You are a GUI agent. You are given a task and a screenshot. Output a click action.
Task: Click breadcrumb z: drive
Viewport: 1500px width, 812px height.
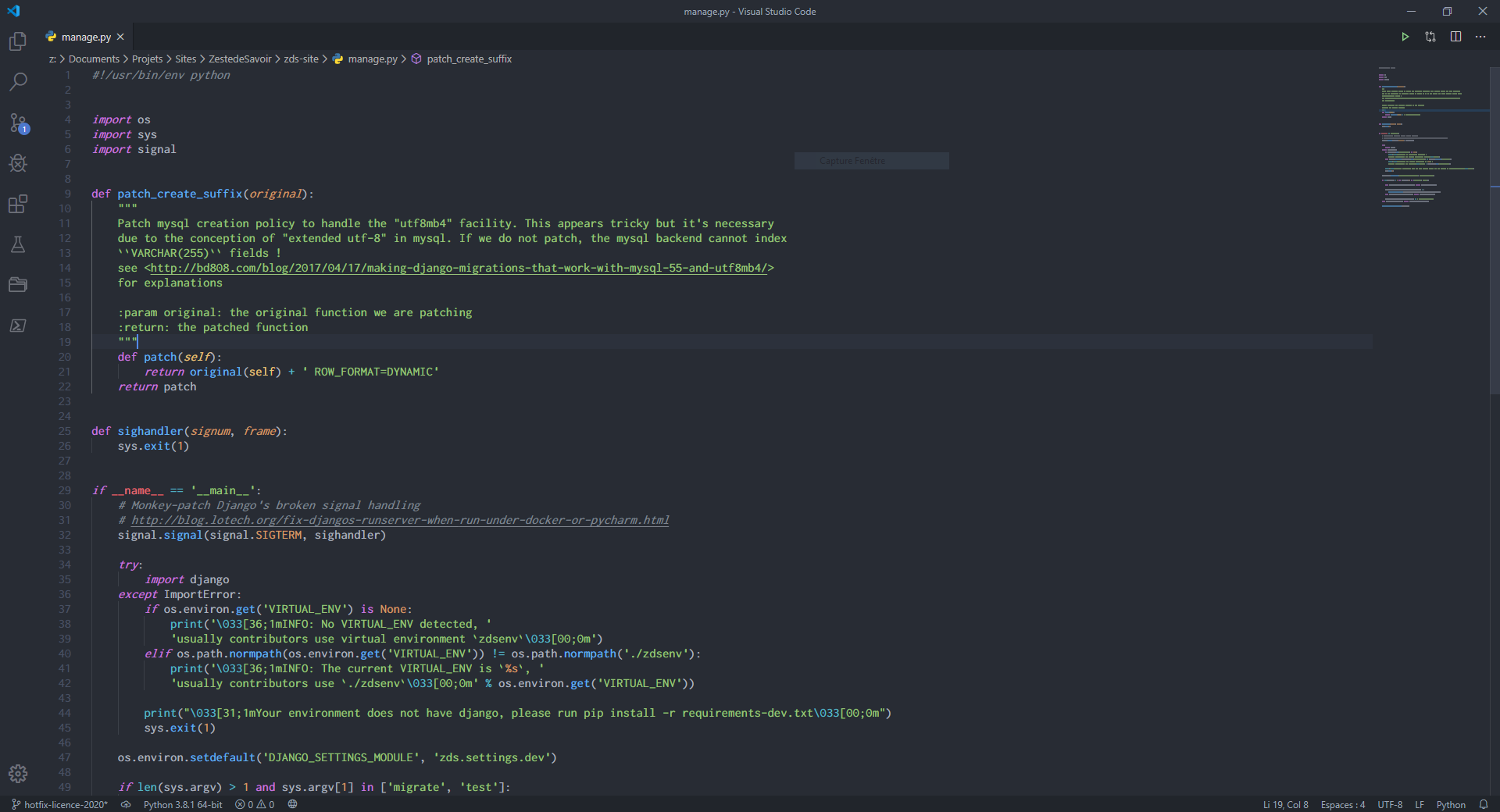[x=52, y=59]
